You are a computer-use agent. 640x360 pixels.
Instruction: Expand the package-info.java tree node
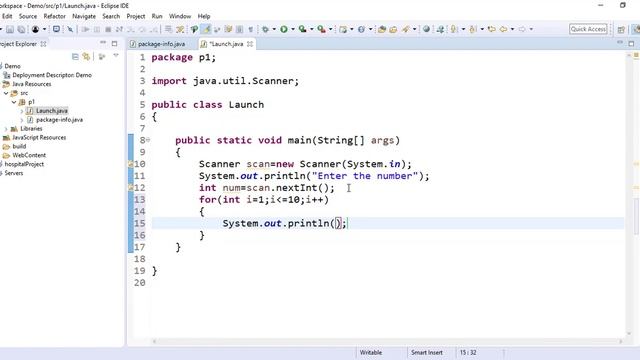(22, 120)
